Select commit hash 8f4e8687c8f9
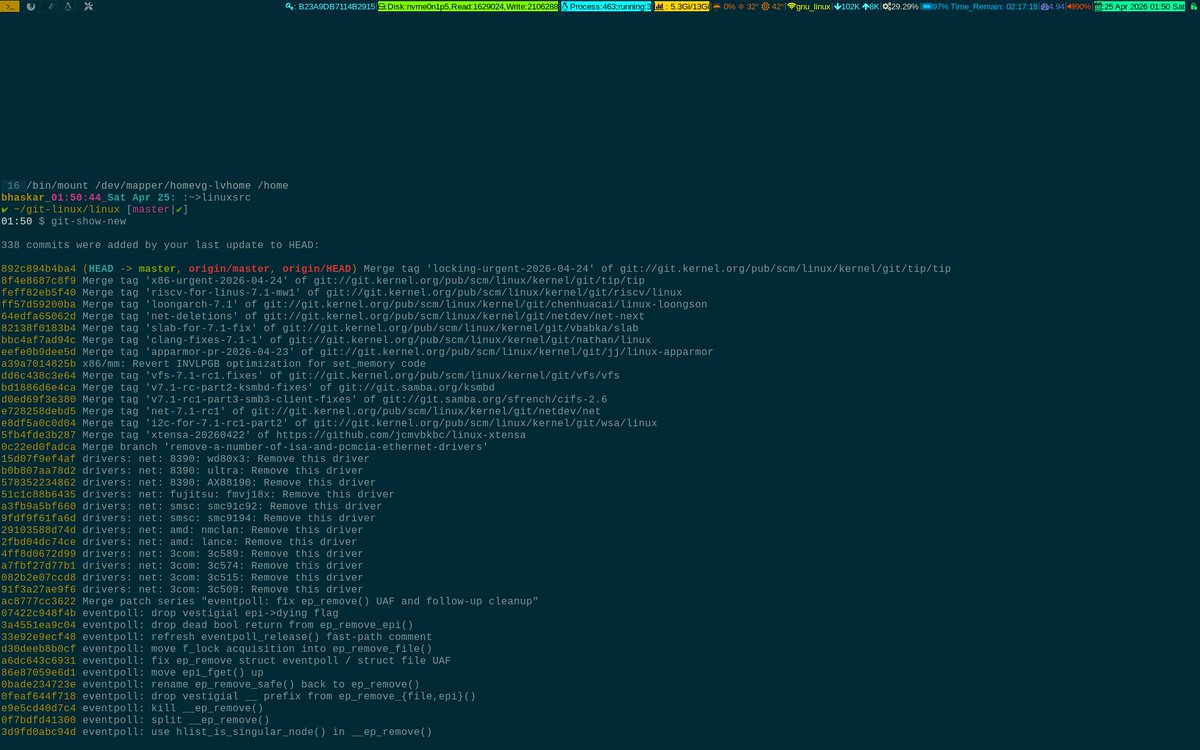 38,281
